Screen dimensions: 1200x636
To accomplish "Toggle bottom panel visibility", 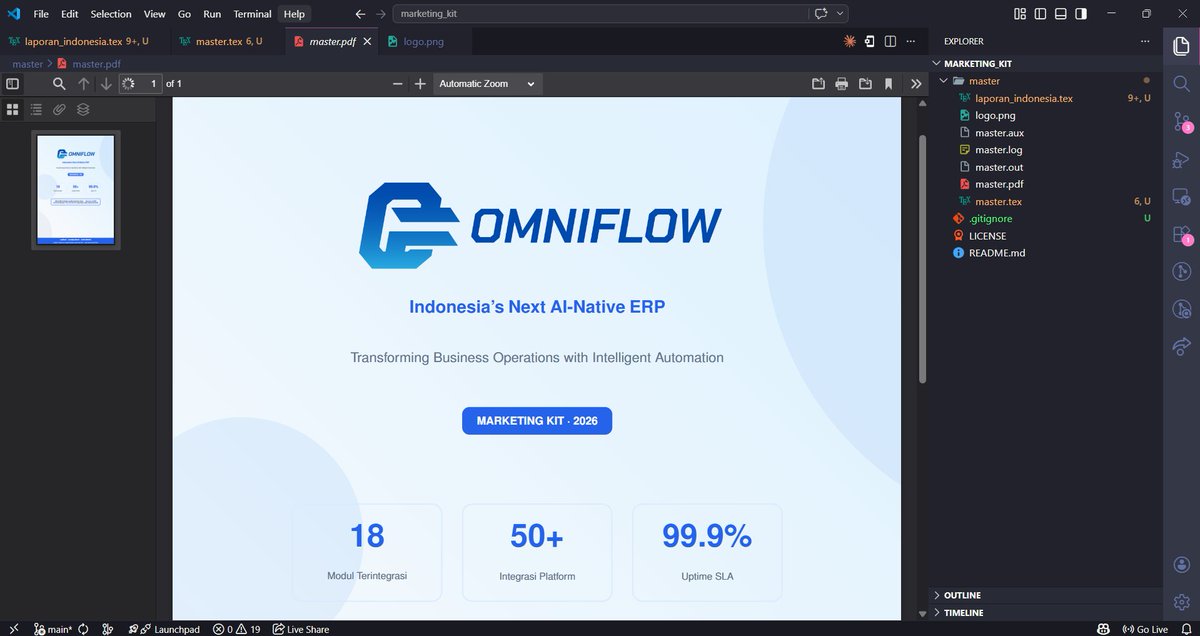I will pyautogui.click(x=1061, y=14).
